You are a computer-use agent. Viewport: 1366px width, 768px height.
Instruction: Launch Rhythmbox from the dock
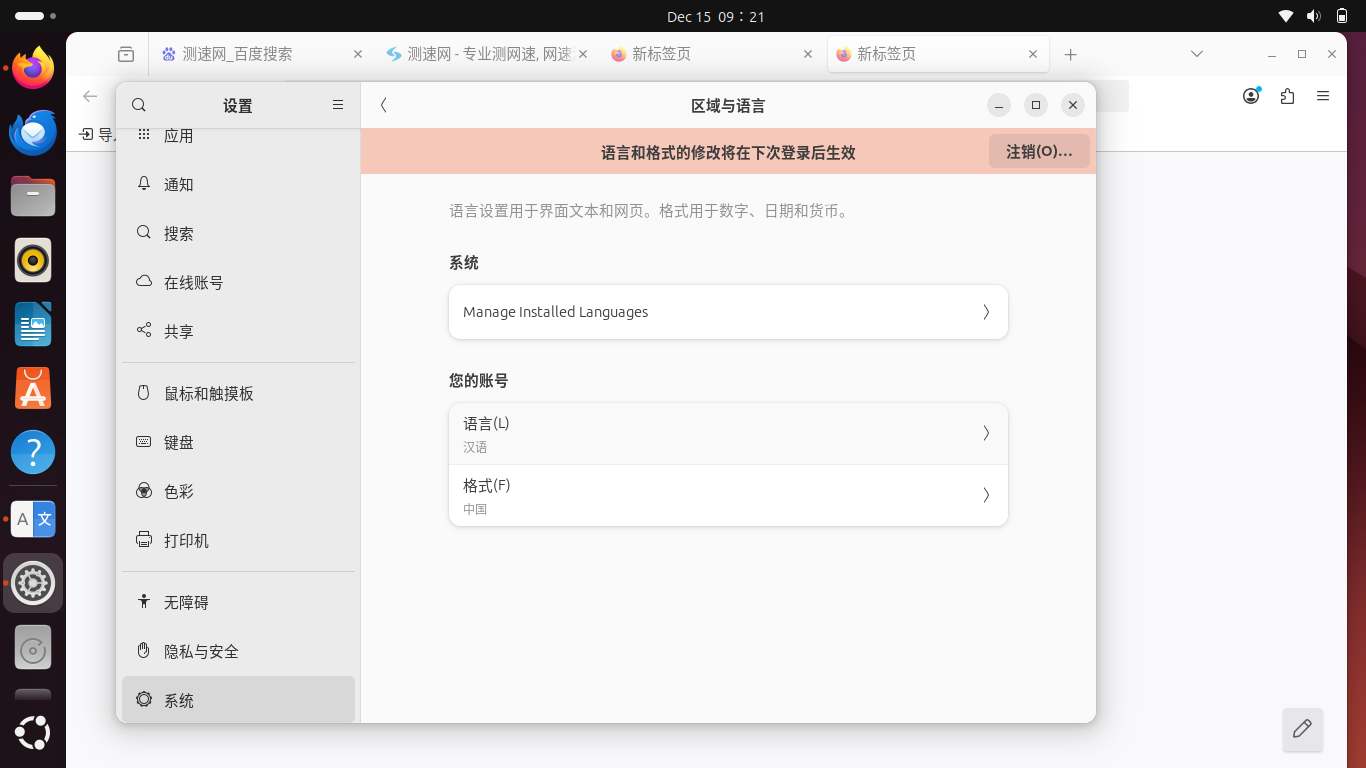(x=33, y=260)
